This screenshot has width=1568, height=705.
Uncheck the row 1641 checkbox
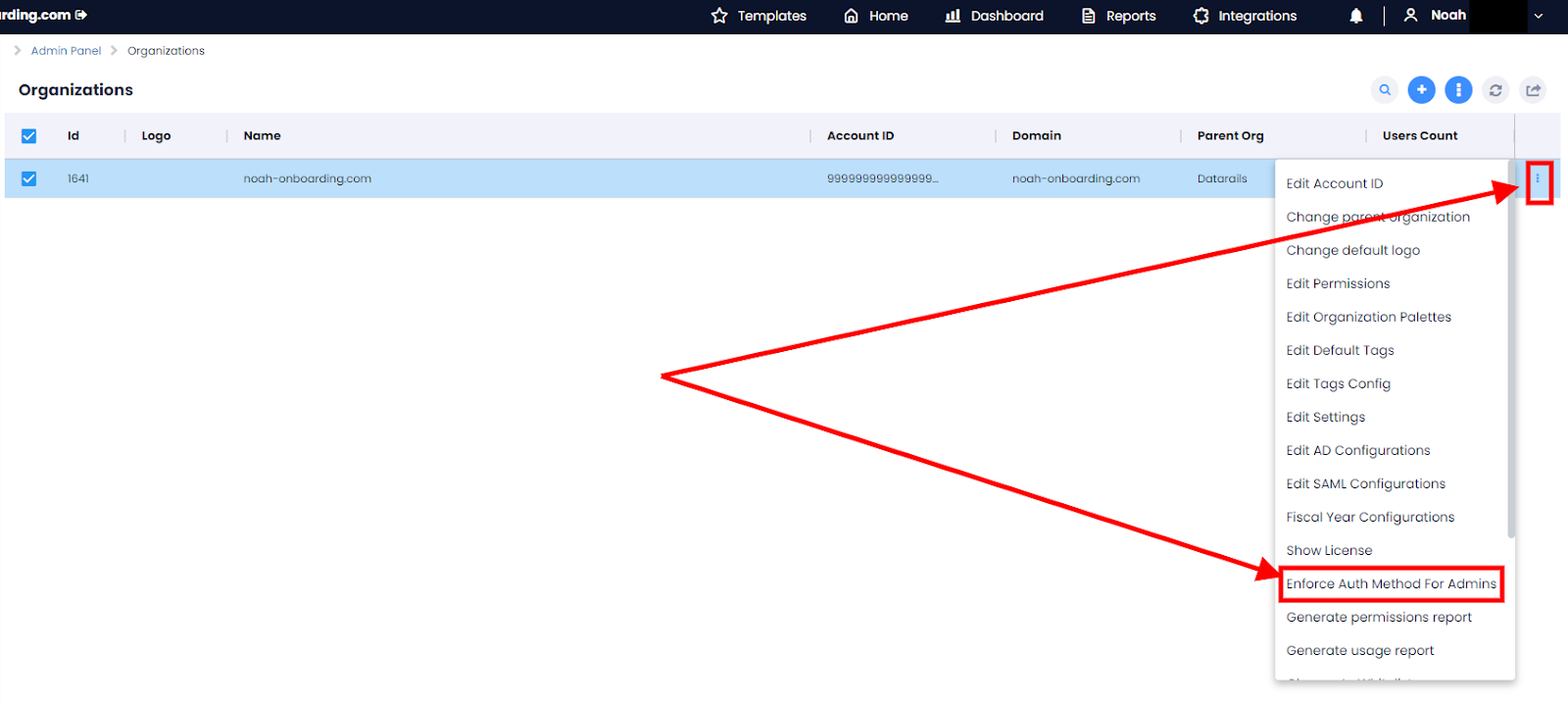tap(28, 178)
